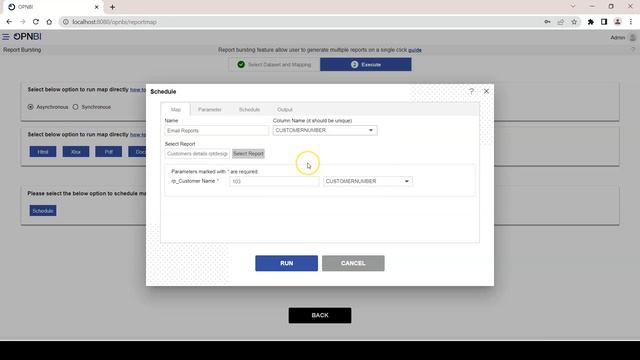Run map as Pdf
The height and width of the screenshot is (360, 640).
coord(109,152)
